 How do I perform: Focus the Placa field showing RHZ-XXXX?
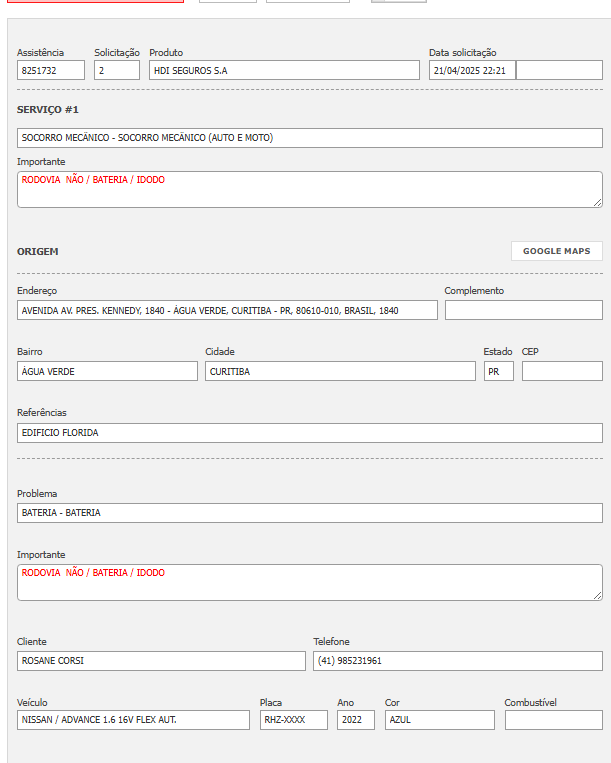point(293,720)
